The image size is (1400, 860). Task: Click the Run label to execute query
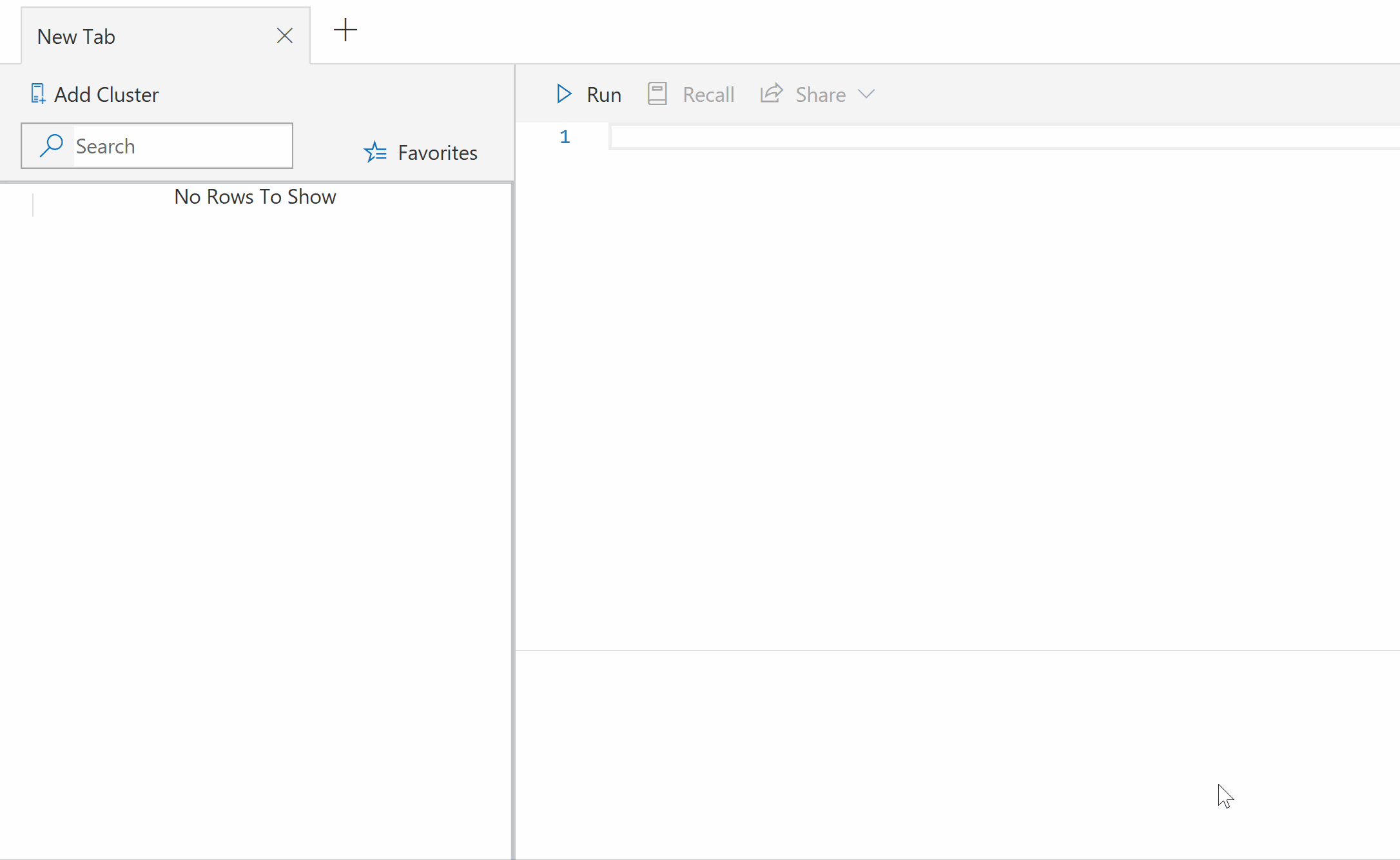pos(603,95)
